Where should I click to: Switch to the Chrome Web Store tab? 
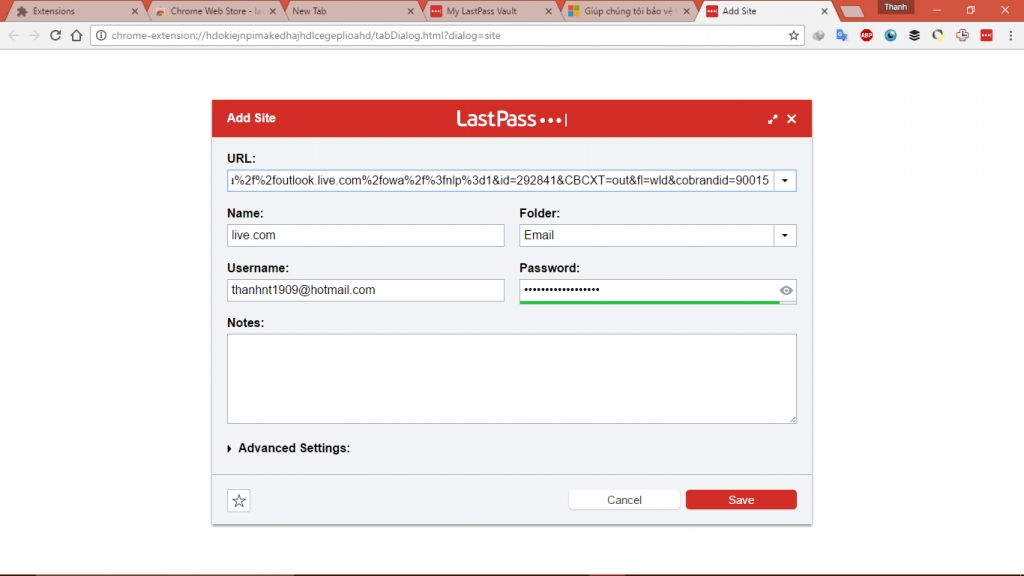pos(214,11)
